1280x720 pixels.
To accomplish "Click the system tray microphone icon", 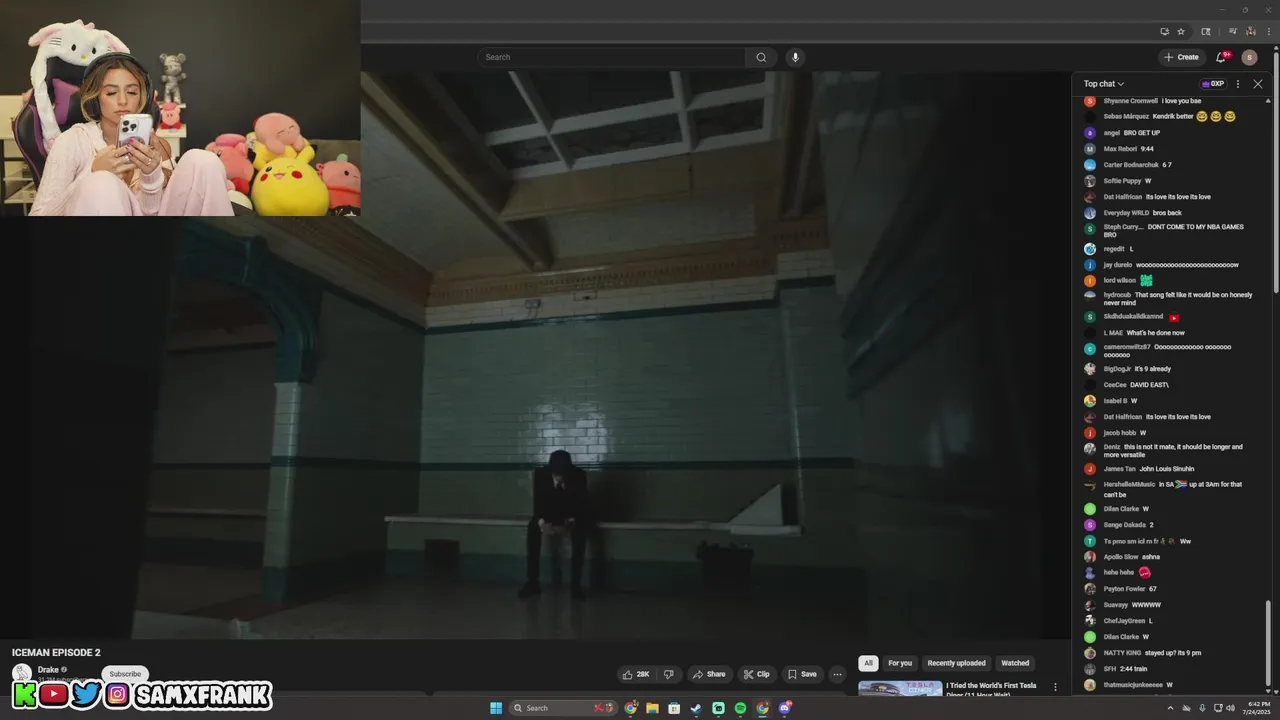I will pyautogui.click(x=1202, y=708).
